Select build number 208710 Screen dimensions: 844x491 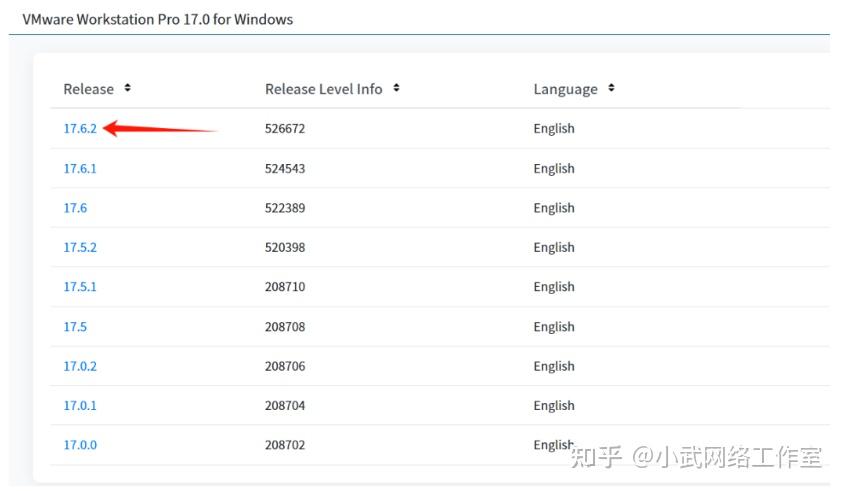click(285, 286)
